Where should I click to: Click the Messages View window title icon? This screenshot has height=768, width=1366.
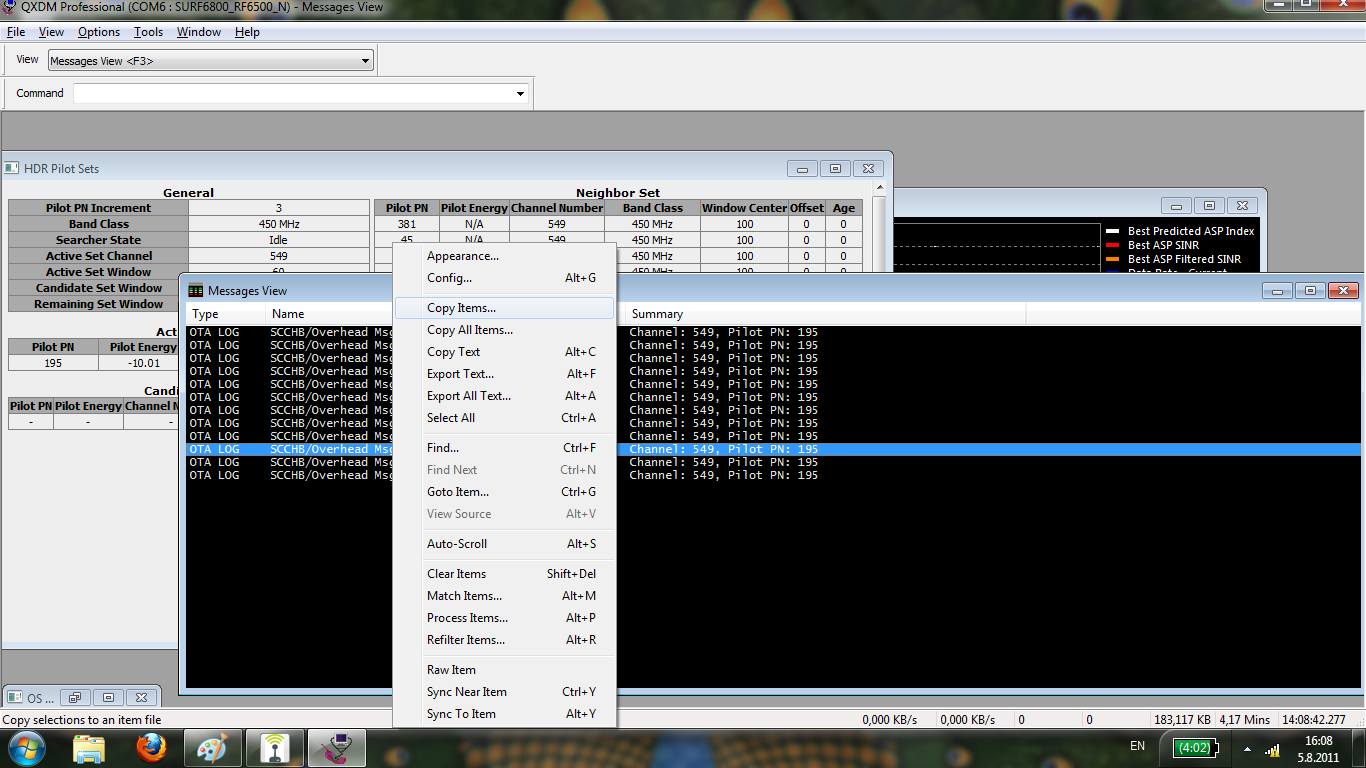(195, 291)
